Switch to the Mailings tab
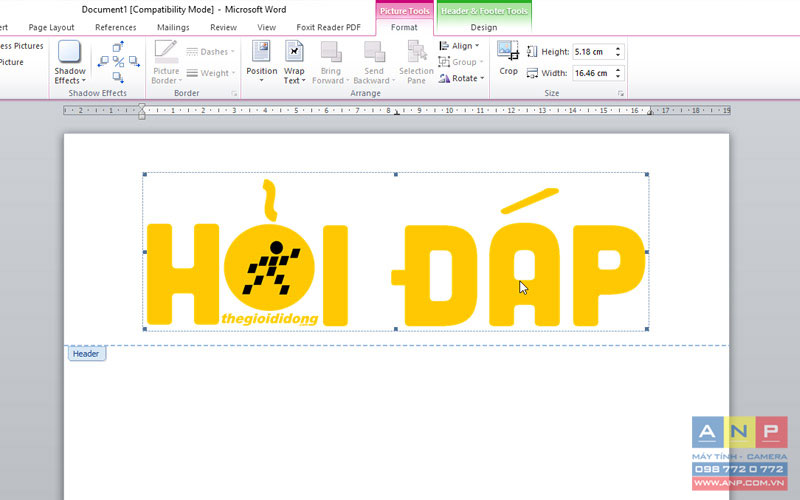This screenshot has height=500, width=800. [173, 27]
